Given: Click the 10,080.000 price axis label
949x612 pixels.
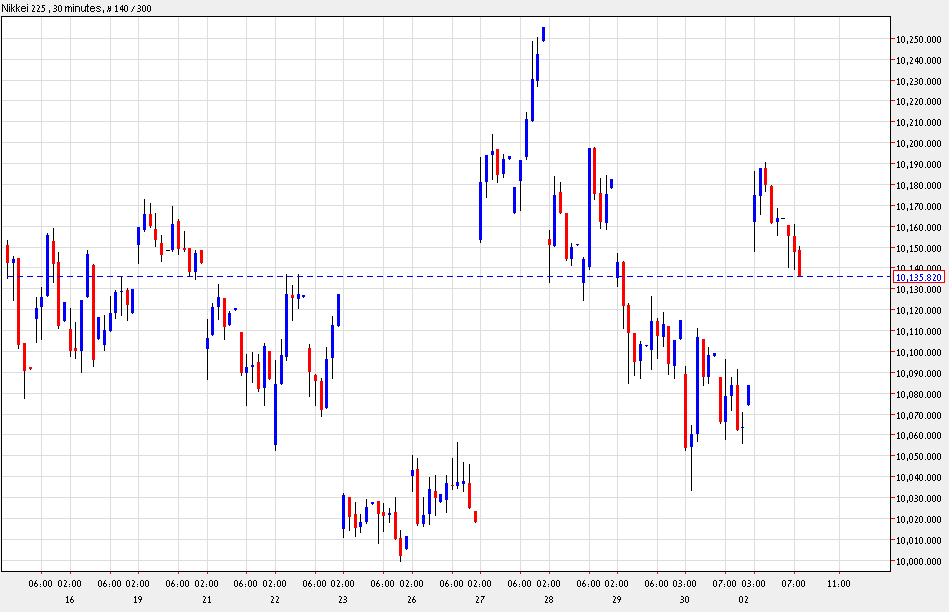Looking at the screenshot, I should (x=919, y=395).
